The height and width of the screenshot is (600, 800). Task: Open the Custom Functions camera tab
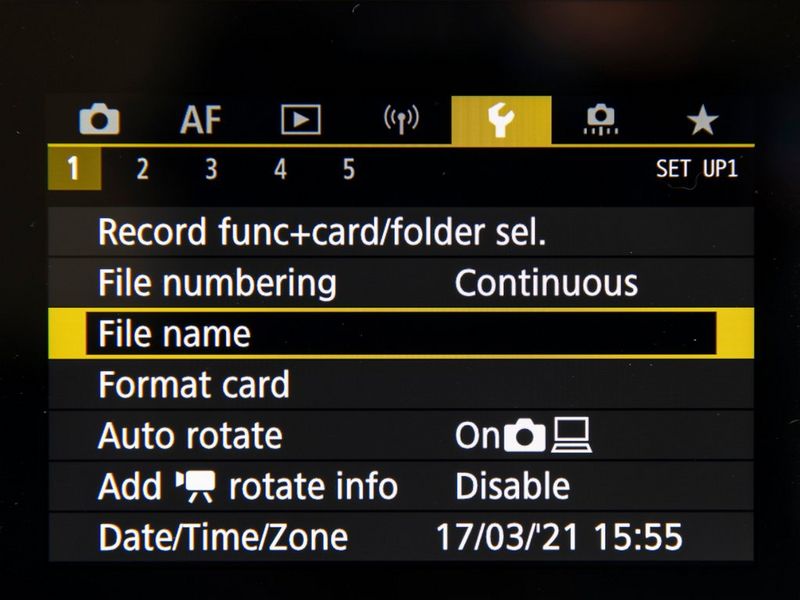[601, 120]
